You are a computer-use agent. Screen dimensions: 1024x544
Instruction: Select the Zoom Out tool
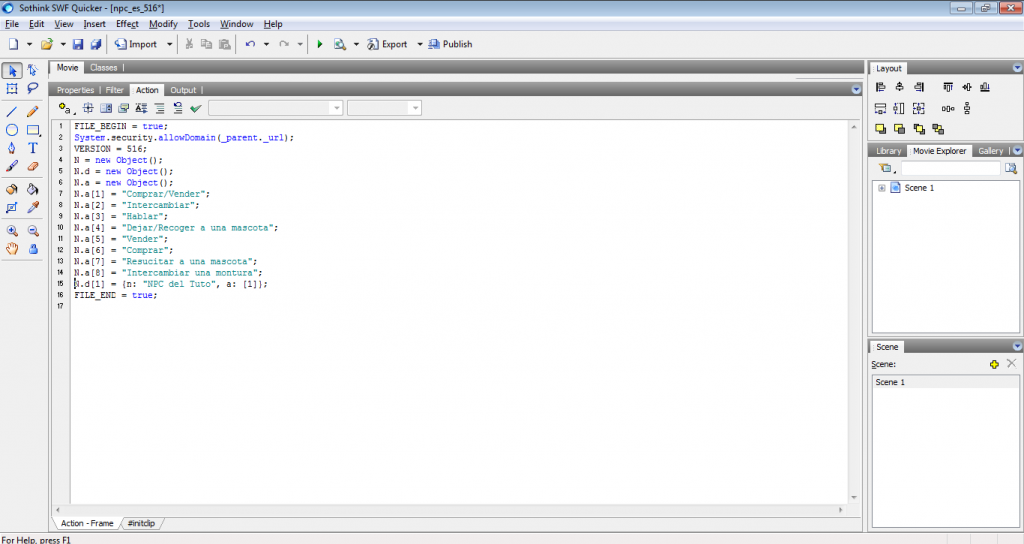[x=33, y=231]
